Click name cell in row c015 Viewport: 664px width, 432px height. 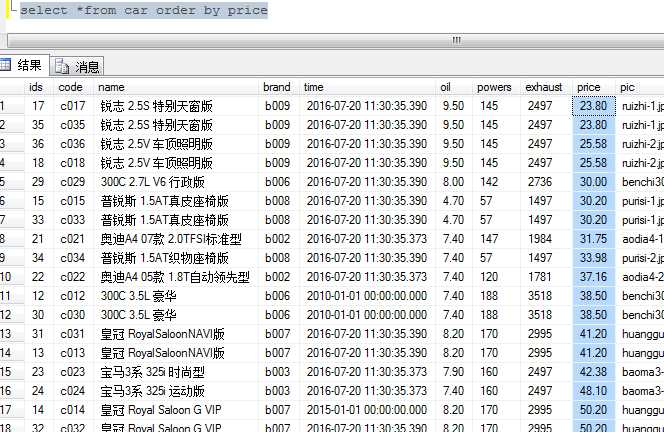pos(177,201)
